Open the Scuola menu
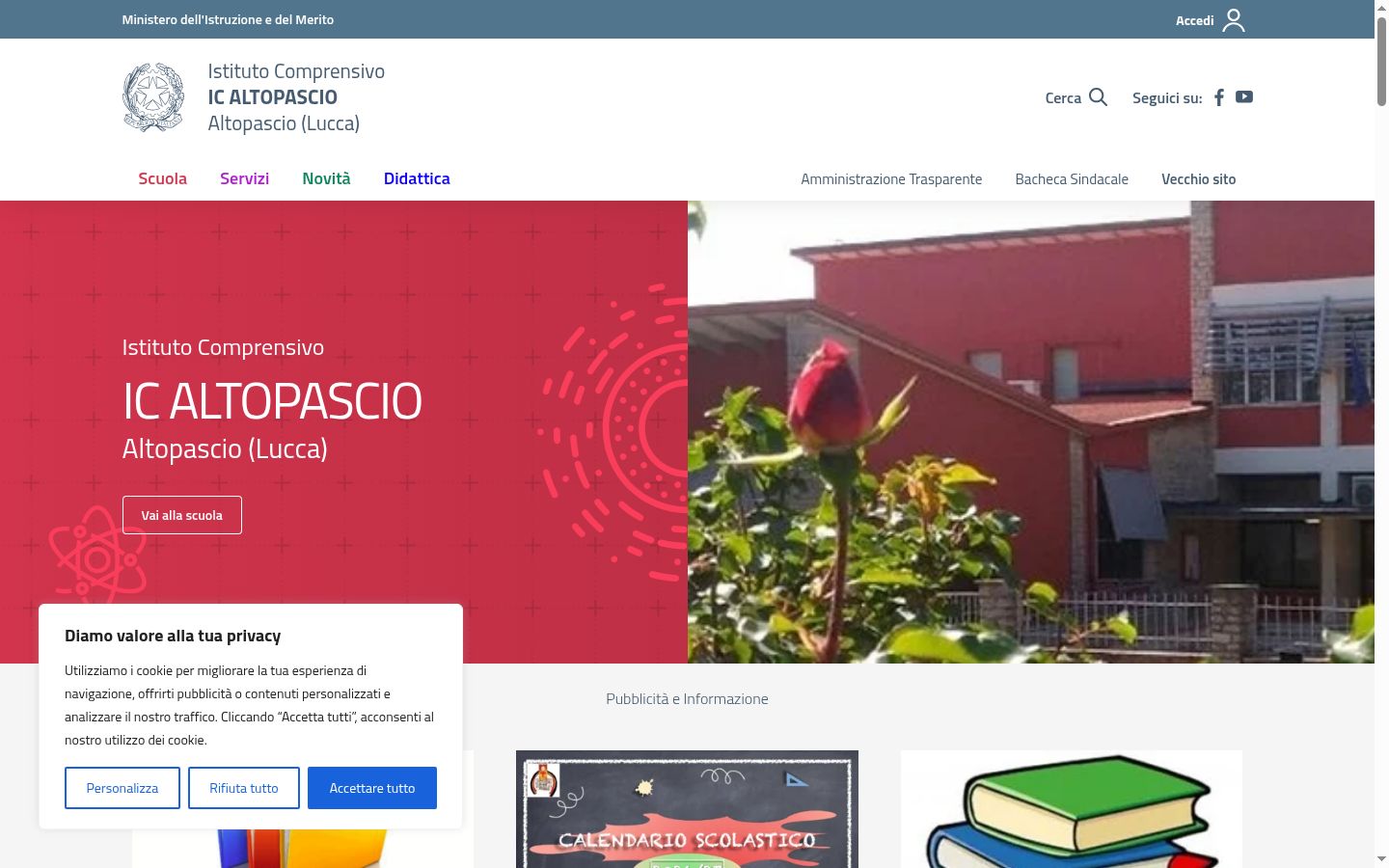Viewport: 1389px width, 868px height. [162, 178]
